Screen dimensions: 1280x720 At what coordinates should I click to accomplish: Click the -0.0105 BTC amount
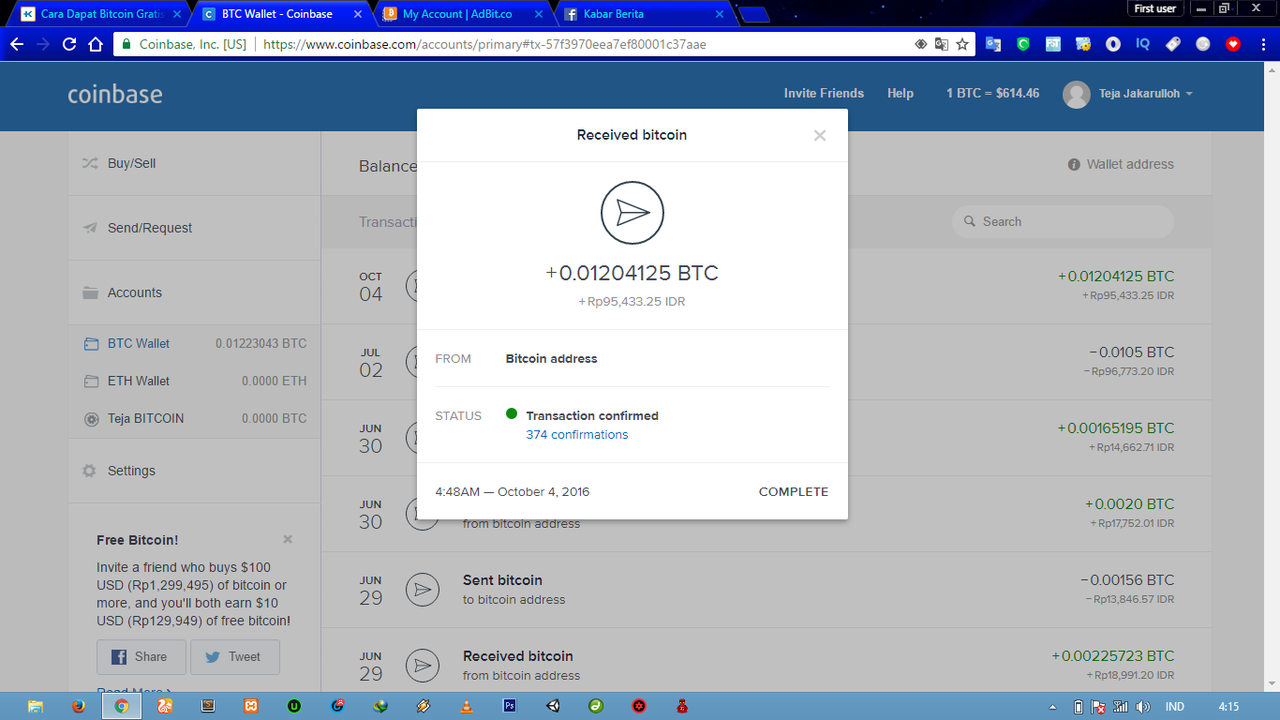pyautogui.click(x=1131, y=352)
